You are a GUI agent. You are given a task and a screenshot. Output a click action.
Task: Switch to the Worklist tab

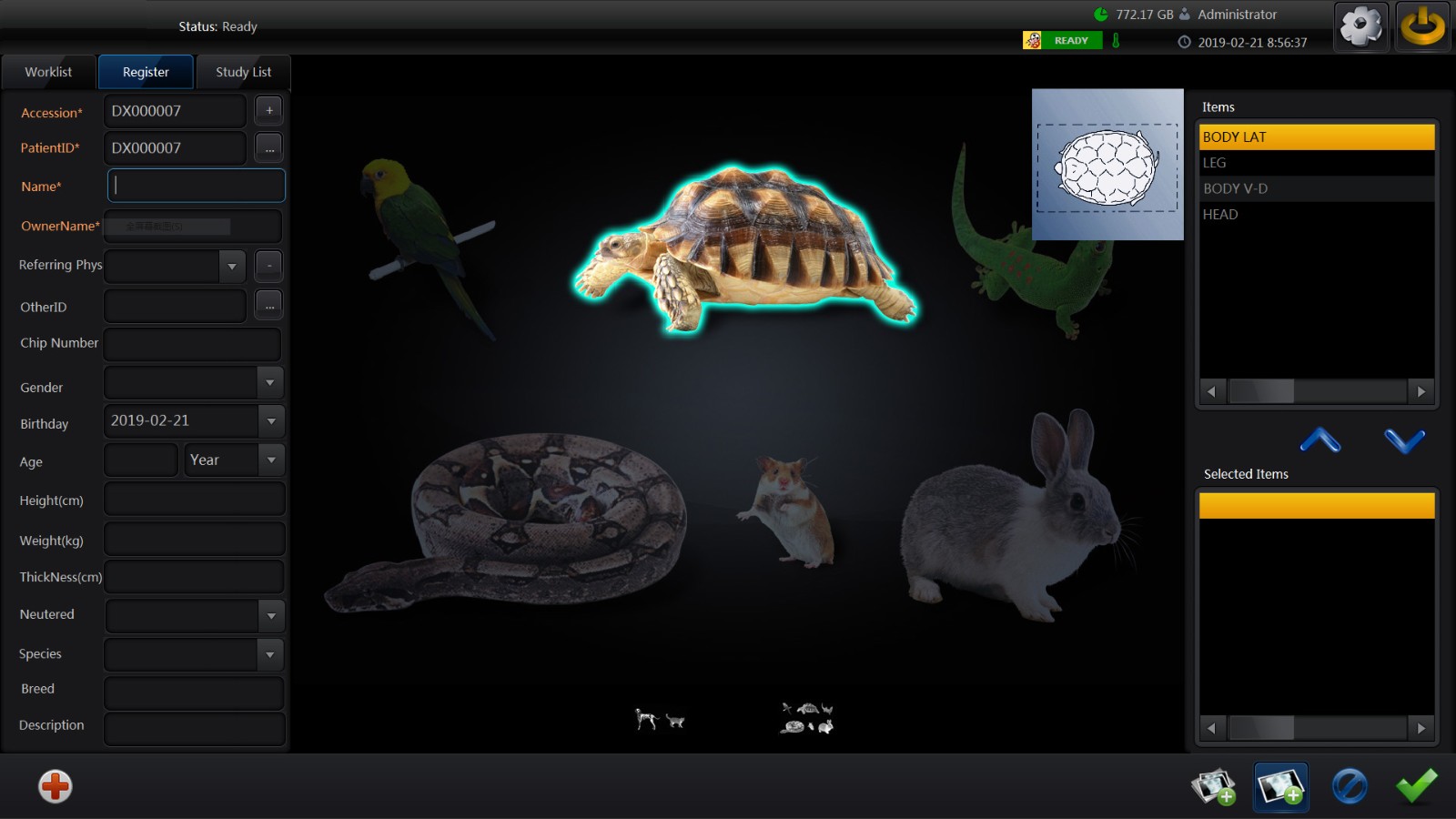pyautogui.click(x=48, y=72)
